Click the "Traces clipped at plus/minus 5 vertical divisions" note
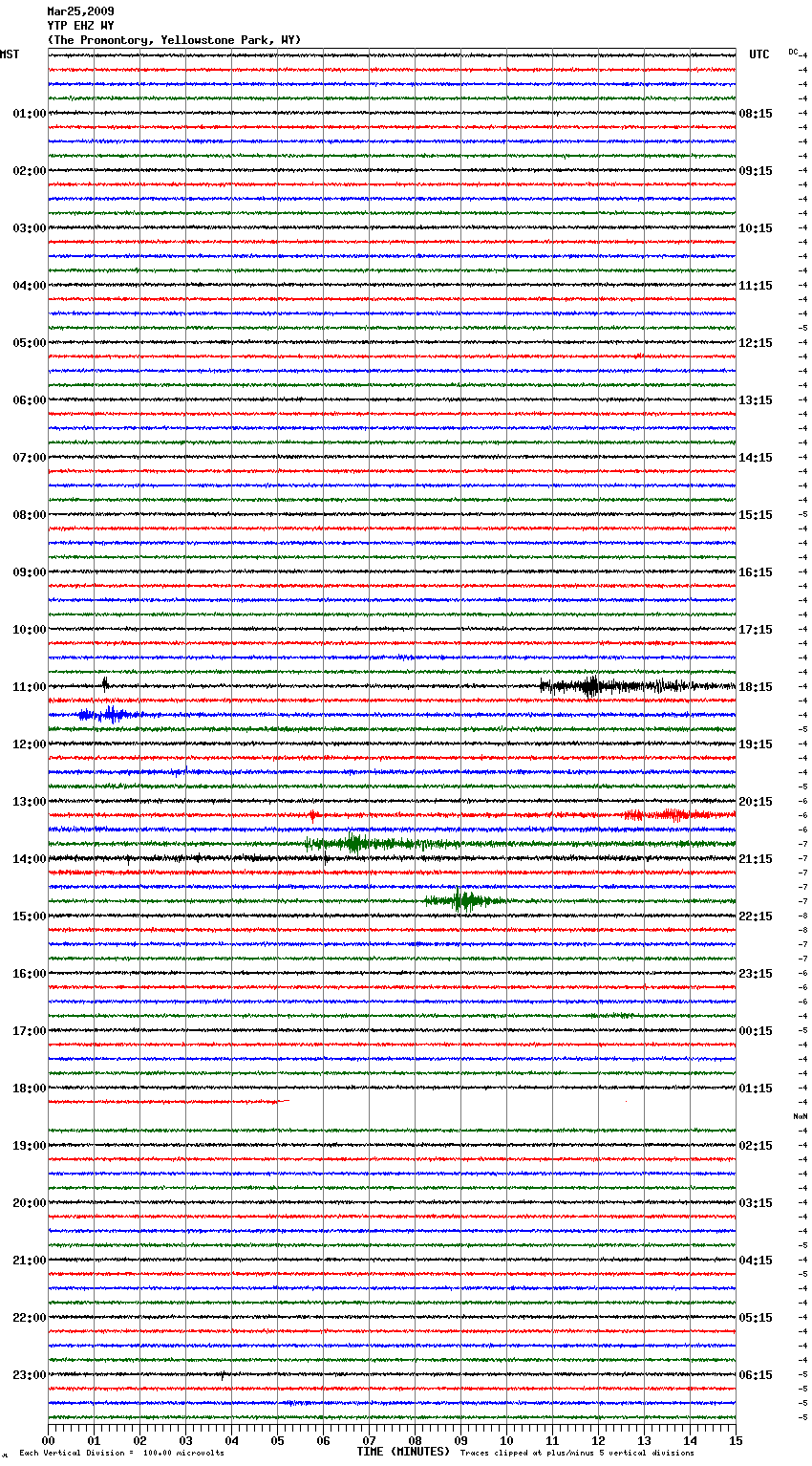The height and width of the screenshot is (1466, 812). point(577,1453)
